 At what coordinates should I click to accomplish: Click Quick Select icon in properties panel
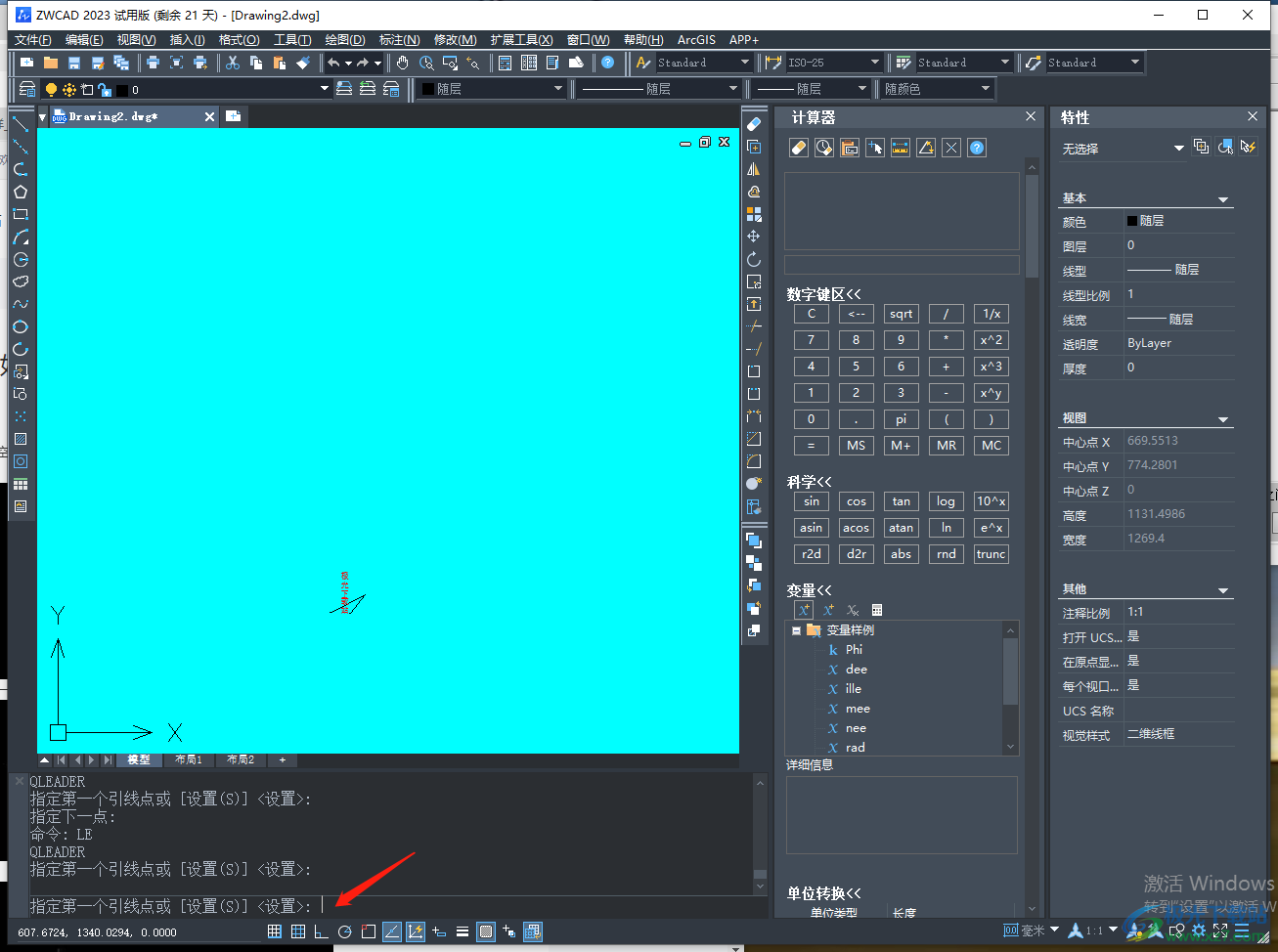point(1248,147)
